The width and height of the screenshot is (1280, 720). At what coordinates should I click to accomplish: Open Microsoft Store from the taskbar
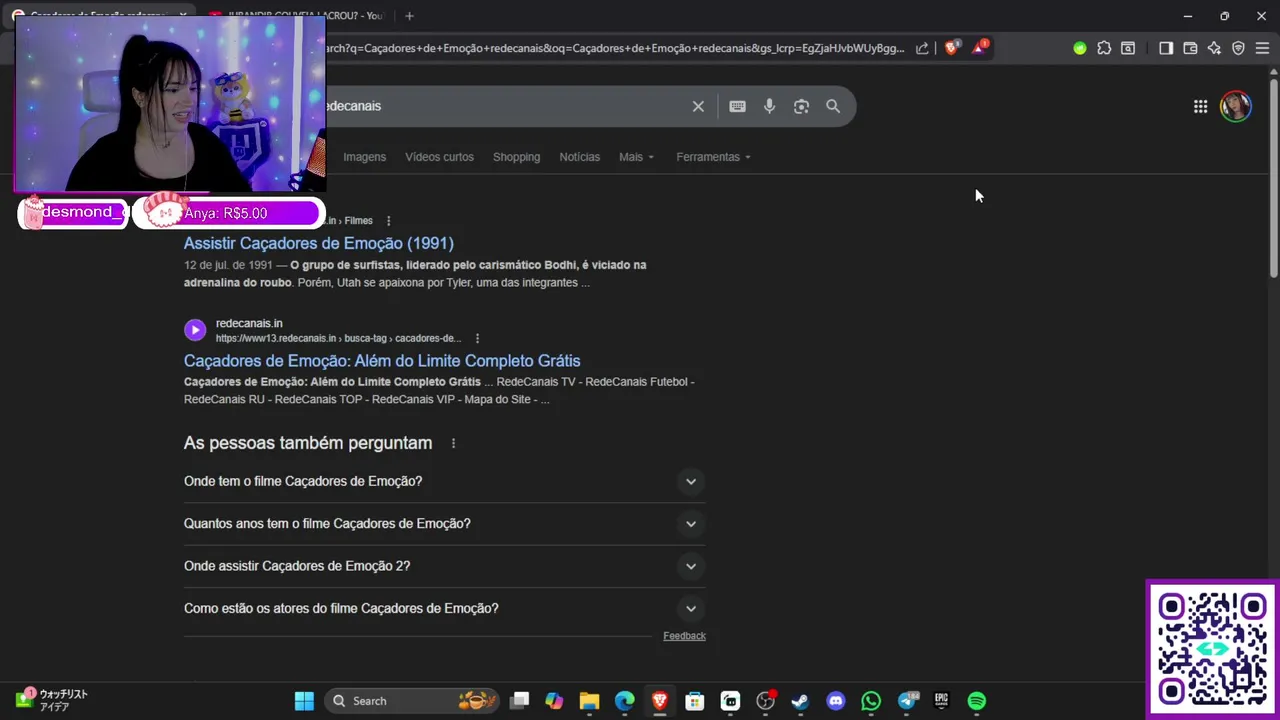click(x=695, y=701)
